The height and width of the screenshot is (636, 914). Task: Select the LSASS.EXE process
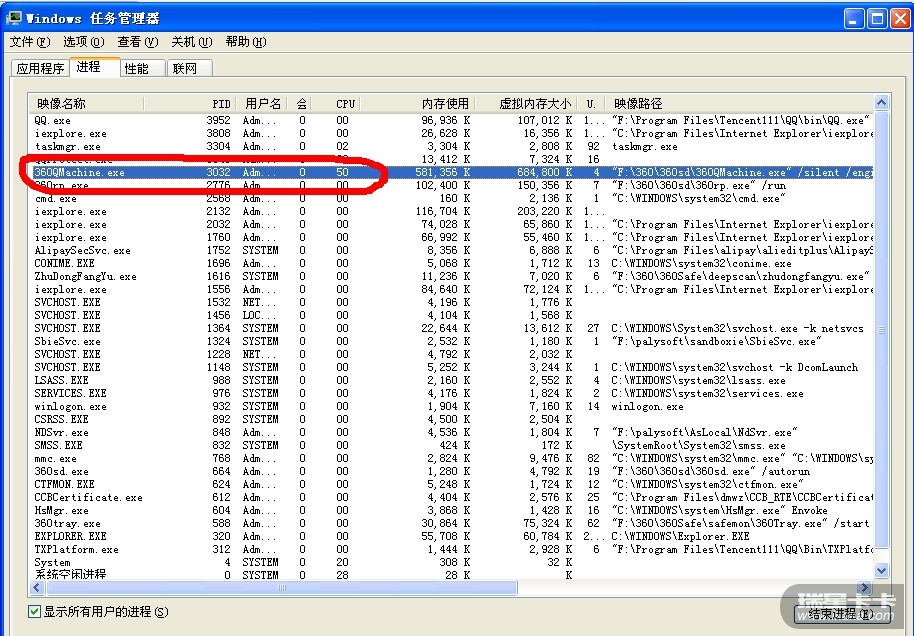coord(451,380)
